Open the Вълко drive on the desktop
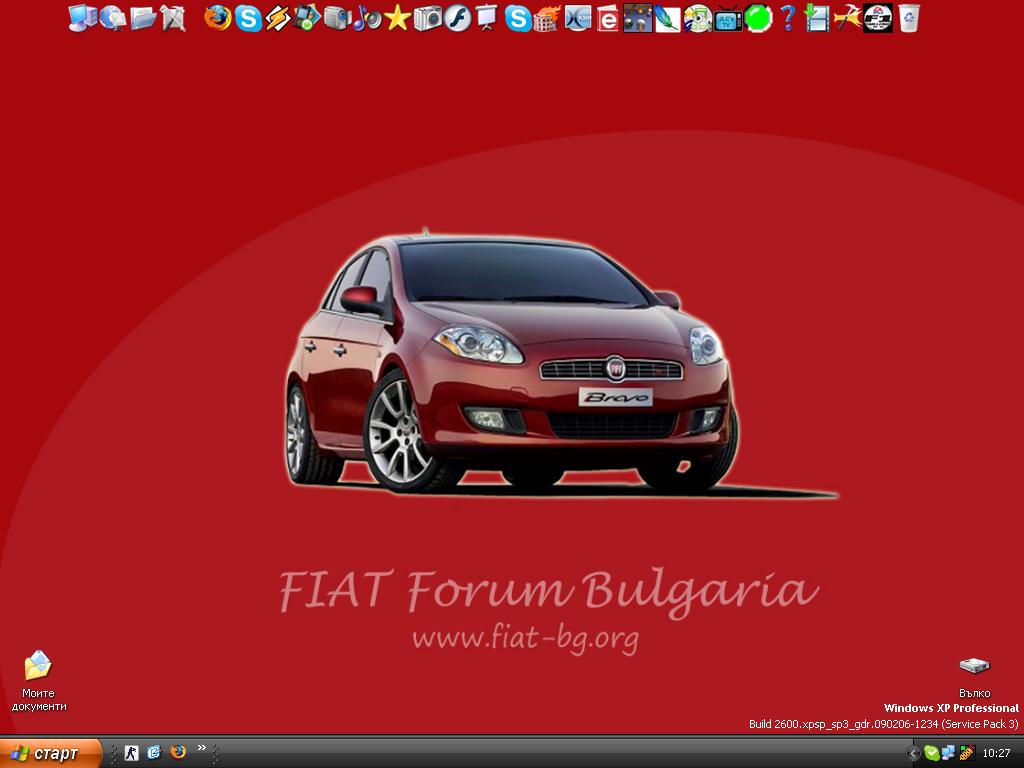Image resolution: width=1024 pixels, height=768 pixels. (x=974, y=678)
